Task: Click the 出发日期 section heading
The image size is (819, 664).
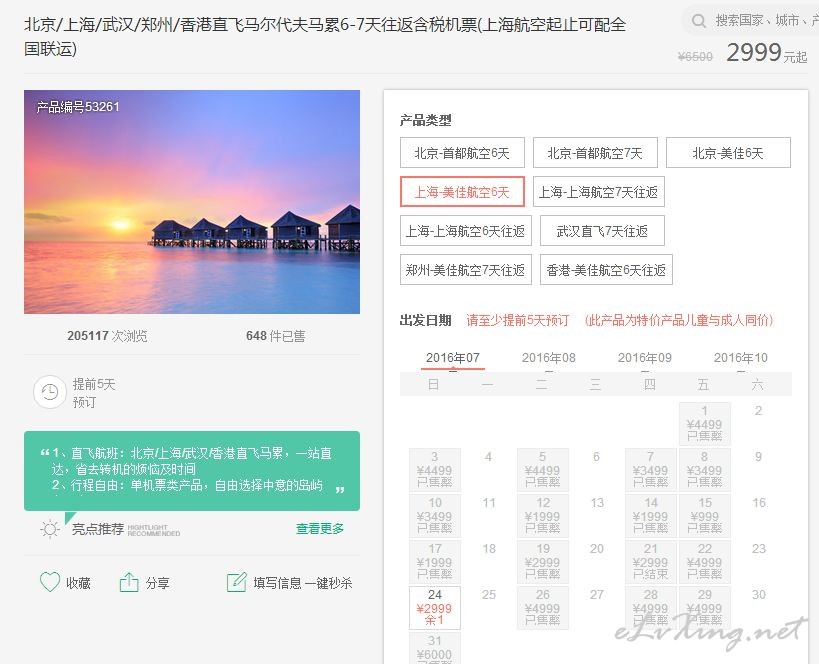Action: point(425,320)
